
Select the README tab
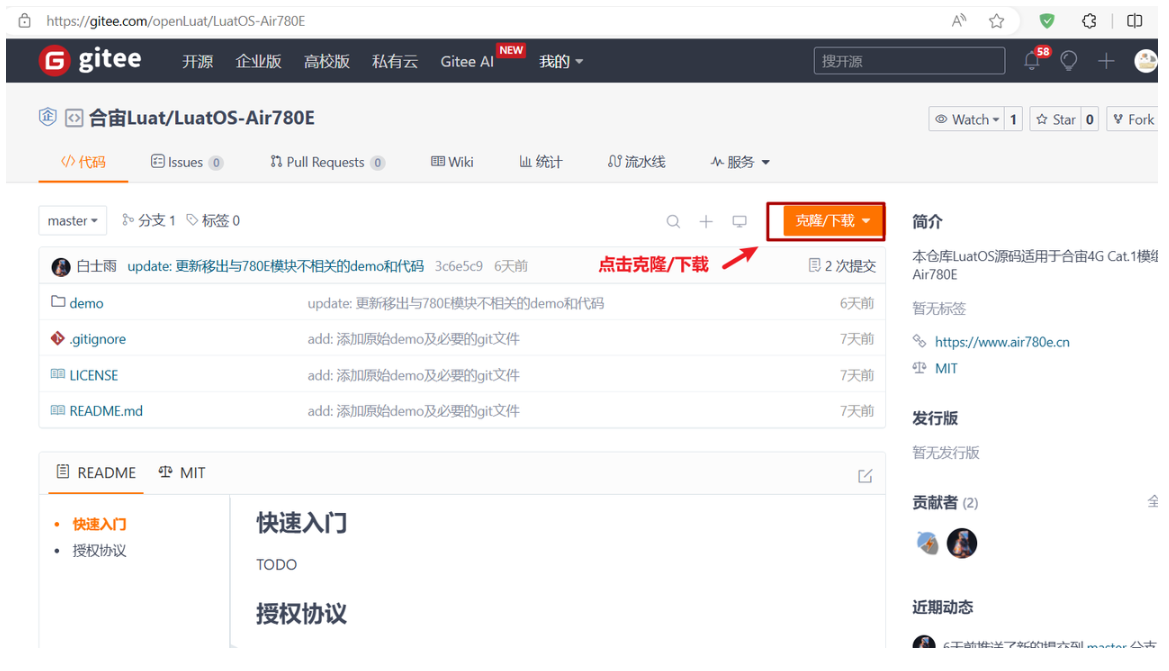[x=96, y=473]
